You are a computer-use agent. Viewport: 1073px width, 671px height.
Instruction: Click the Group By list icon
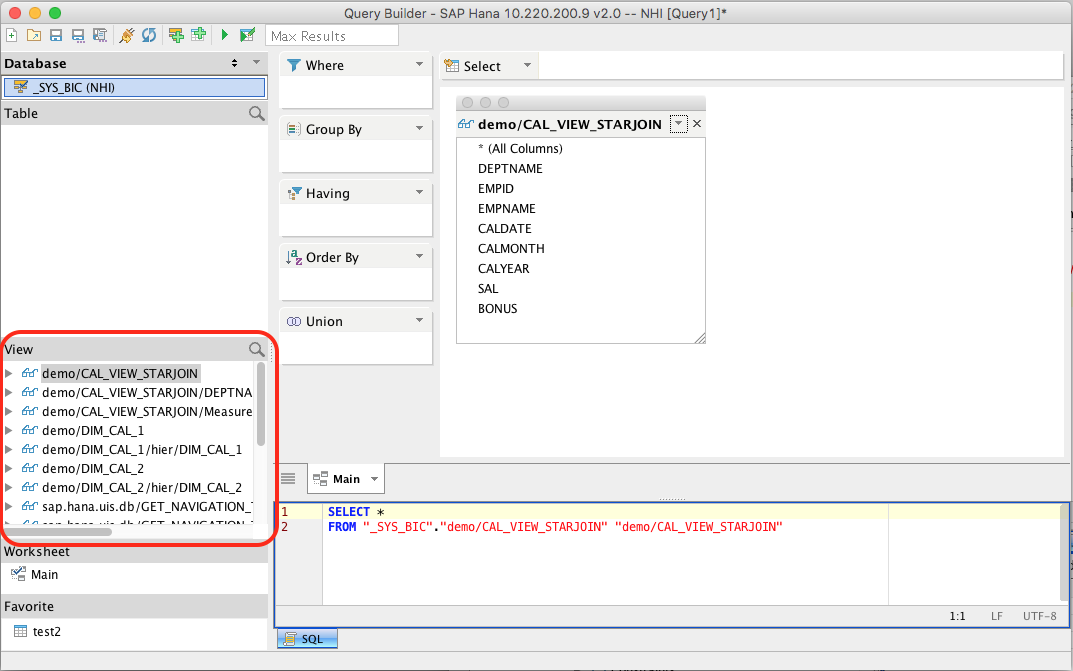(294, 129)
